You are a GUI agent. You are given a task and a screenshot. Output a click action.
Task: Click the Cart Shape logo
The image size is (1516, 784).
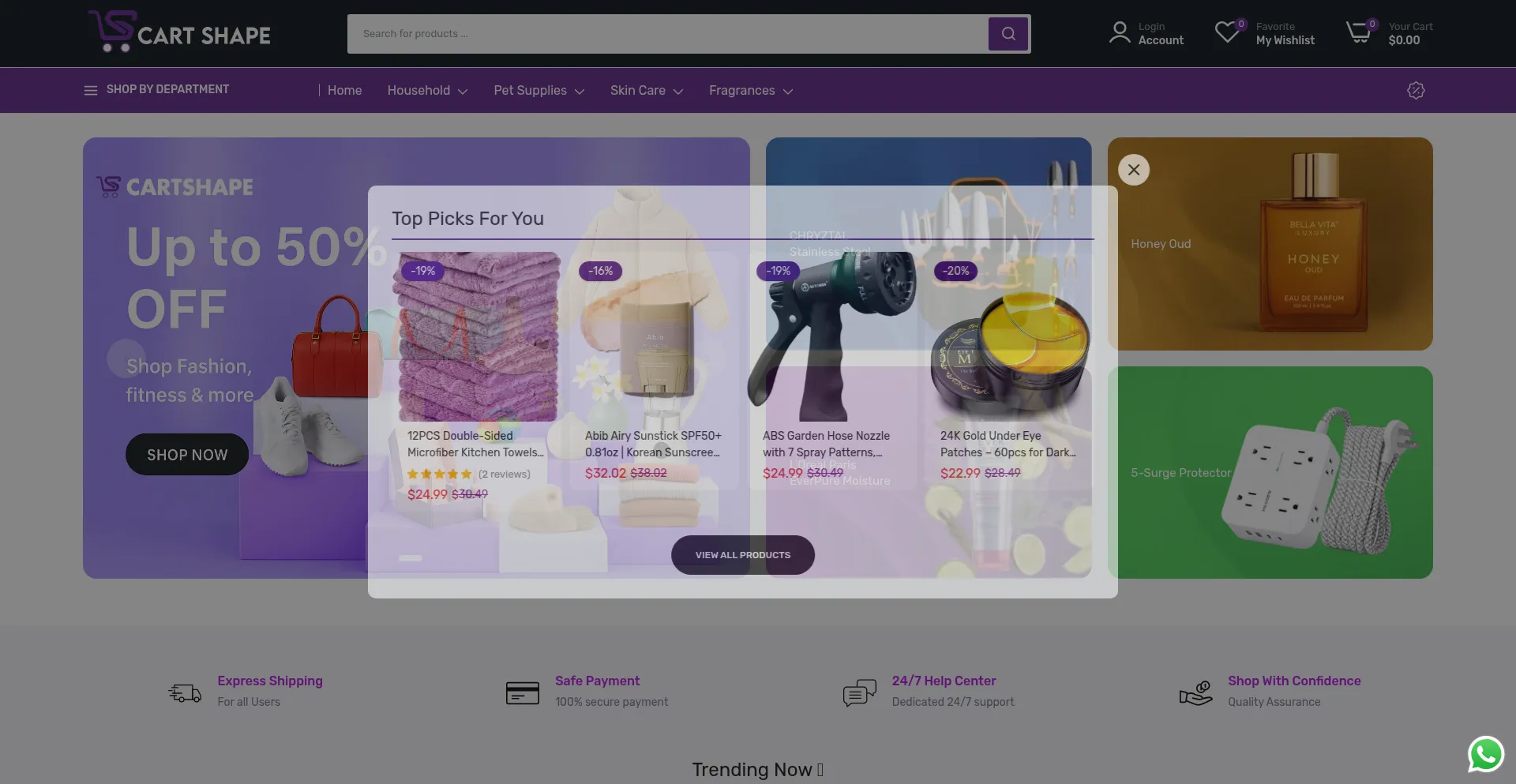[180, 32]
